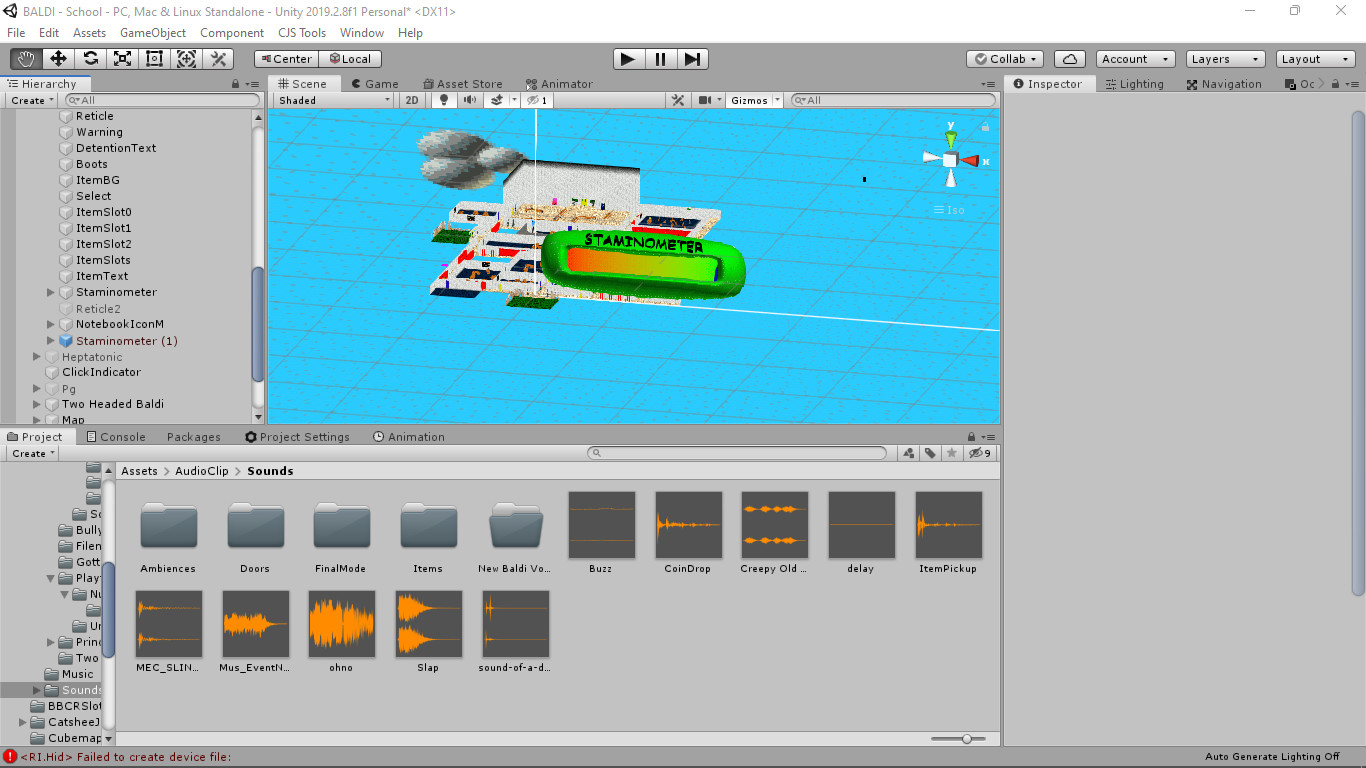Select the Rotate tool
Screen dimensions: 1366x768
[90, 58]
